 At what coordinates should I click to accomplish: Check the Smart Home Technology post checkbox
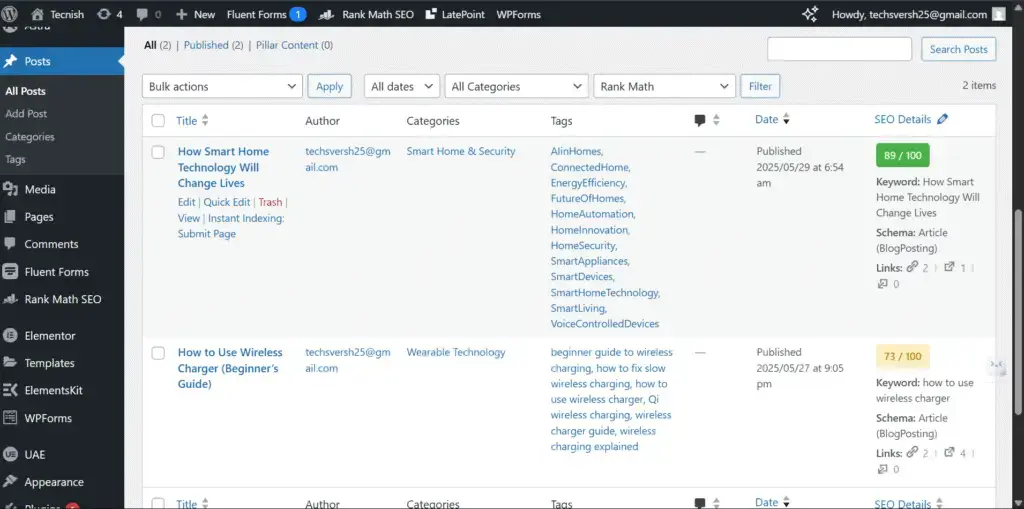pyautogui.click(x=158, y=152)
